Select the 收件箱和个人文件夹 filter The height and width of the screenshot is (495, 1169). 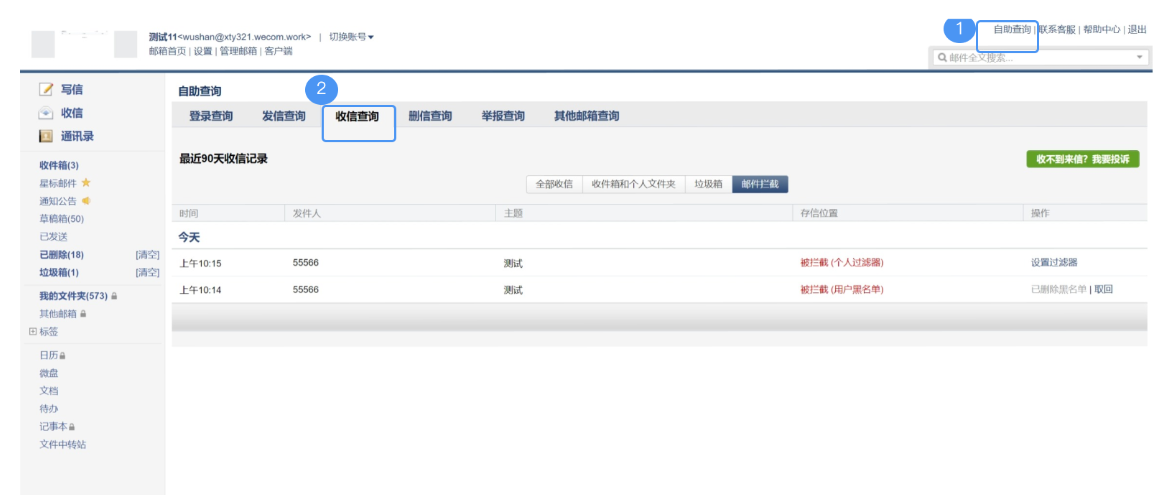633,184
